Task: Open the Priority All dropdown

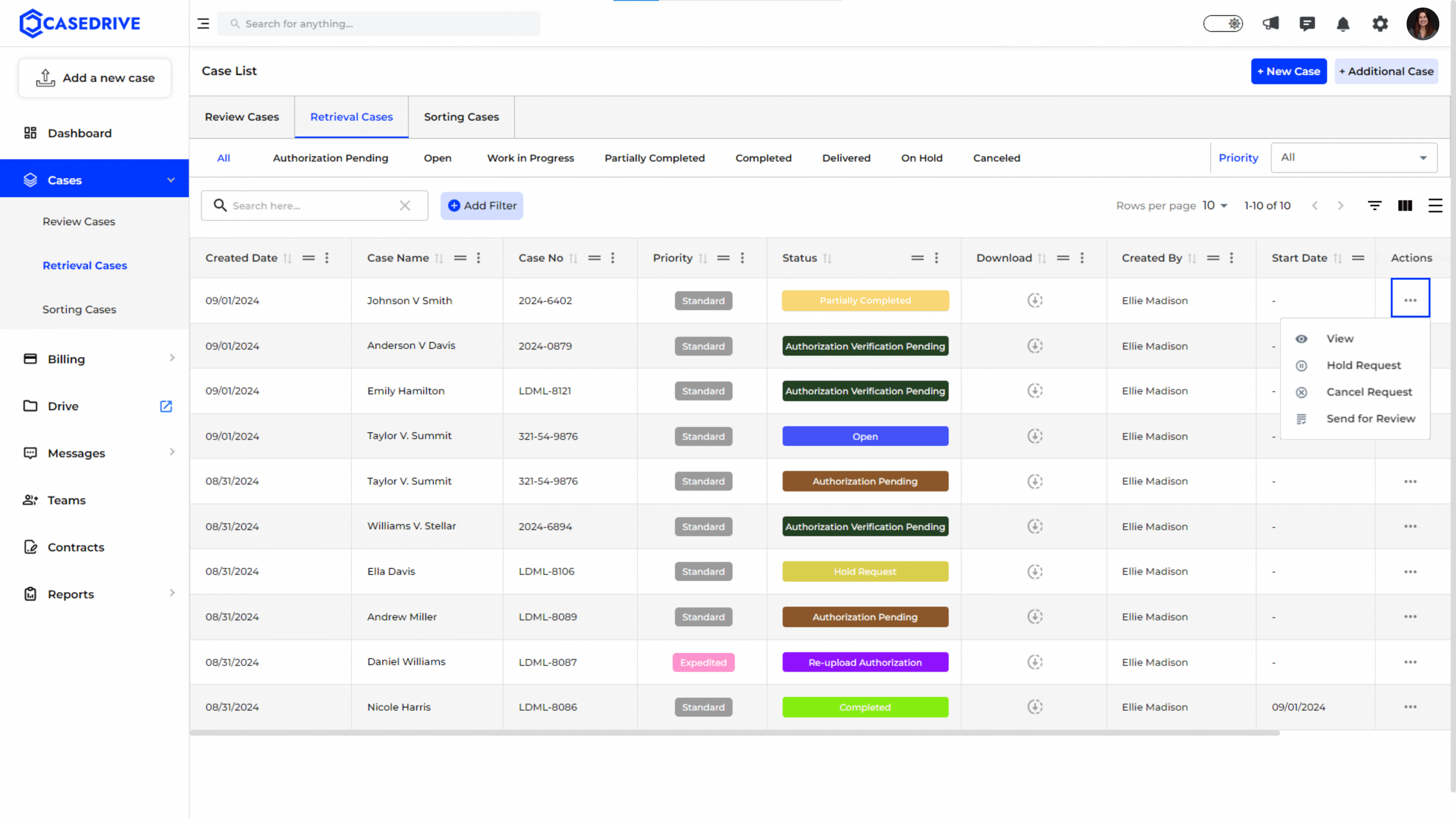Action: pyautogui.click(x=1354, y=158)
